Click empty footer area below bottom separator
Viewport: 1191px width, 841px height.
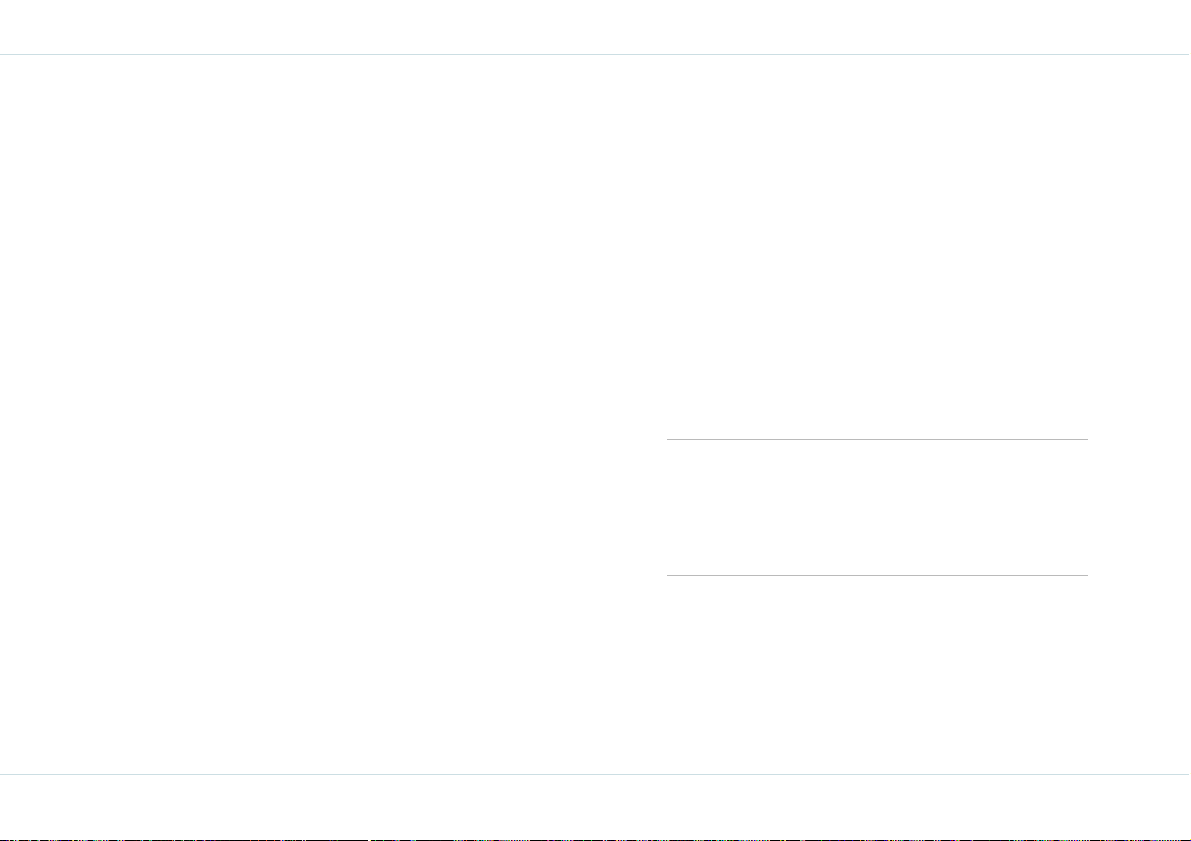pyautogui.click(x=596, y=805)
